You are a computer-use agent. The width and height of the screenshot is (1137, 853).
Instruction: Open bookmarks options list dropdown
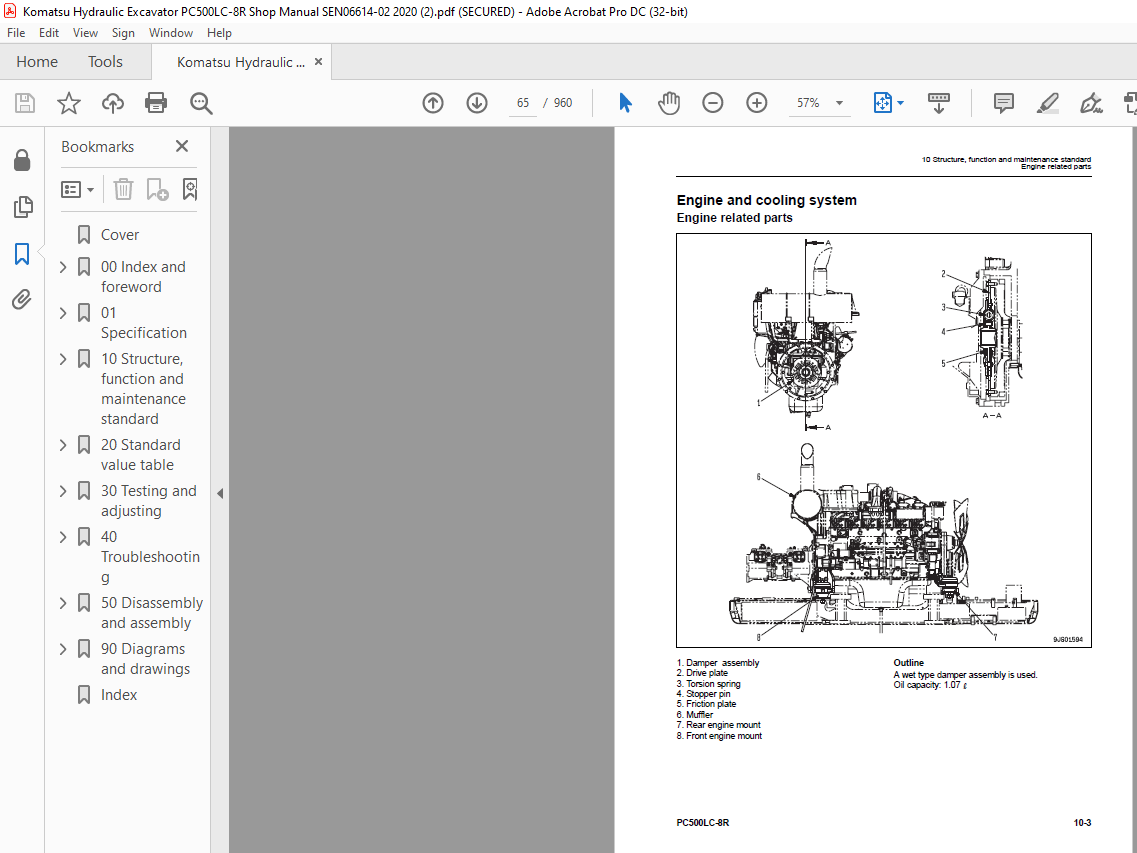78,189
